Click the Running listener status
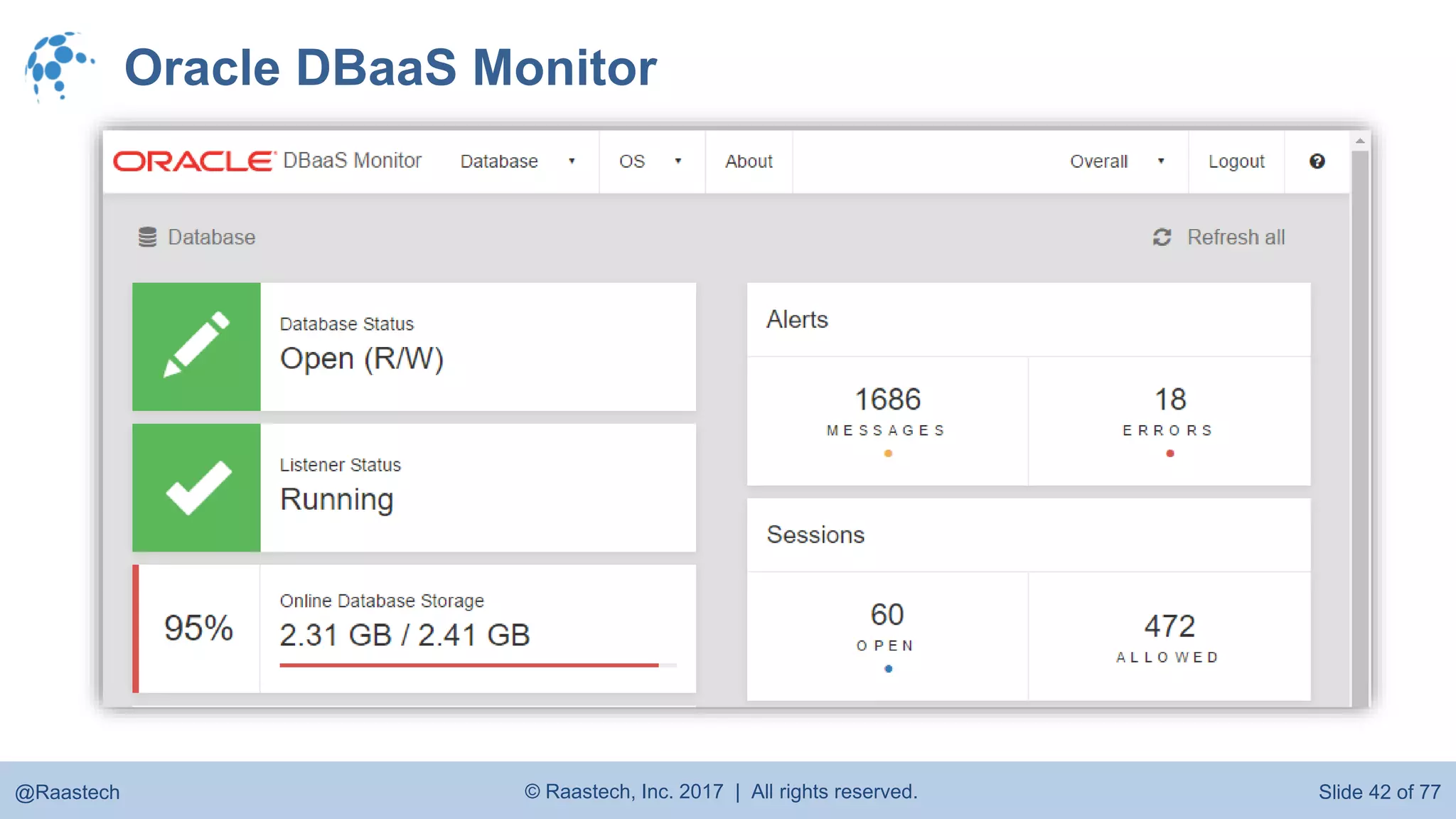The image size is (1456, 819). [337, 500]
